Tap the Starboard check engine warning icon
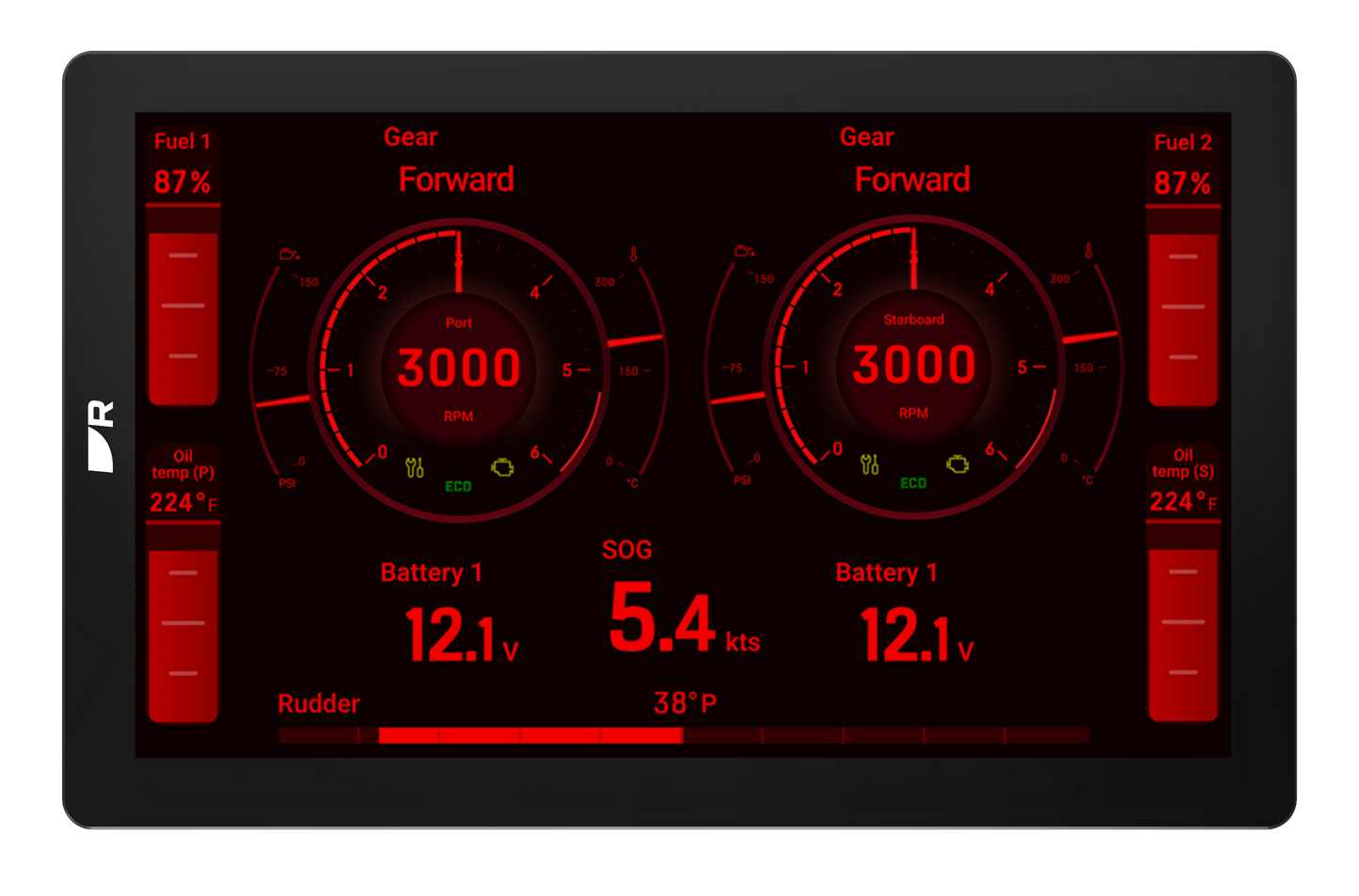Image resolution: width=1359 pixels, height=896 pixels. point(958,464)
